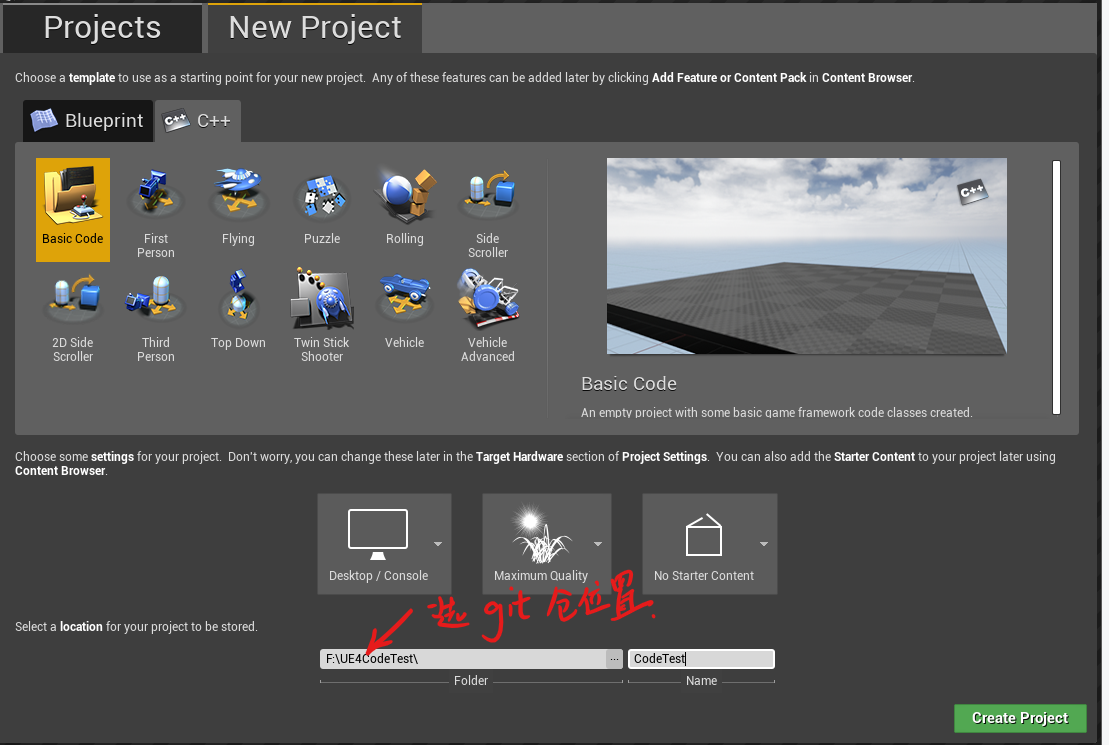
Task: Click the Create Project button
Action: [1020, 718]
